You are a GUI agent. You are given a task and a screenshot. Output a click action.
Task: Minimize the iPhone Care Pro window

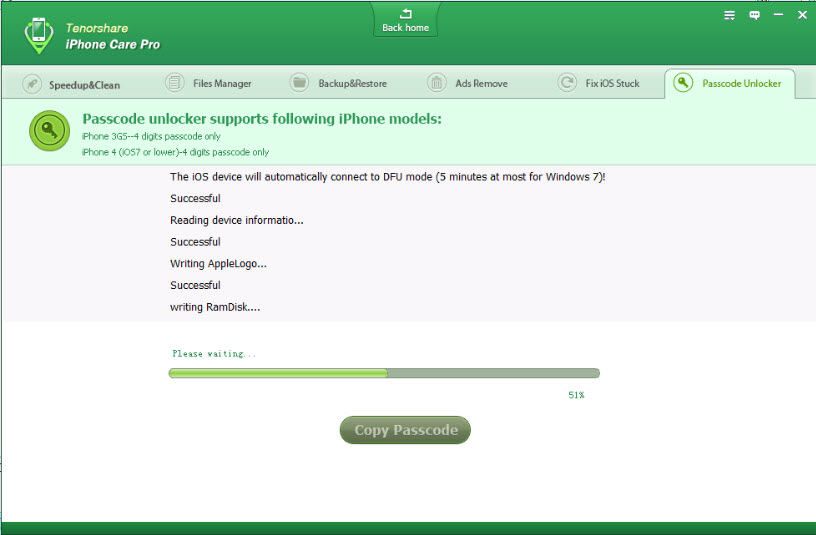779,15
